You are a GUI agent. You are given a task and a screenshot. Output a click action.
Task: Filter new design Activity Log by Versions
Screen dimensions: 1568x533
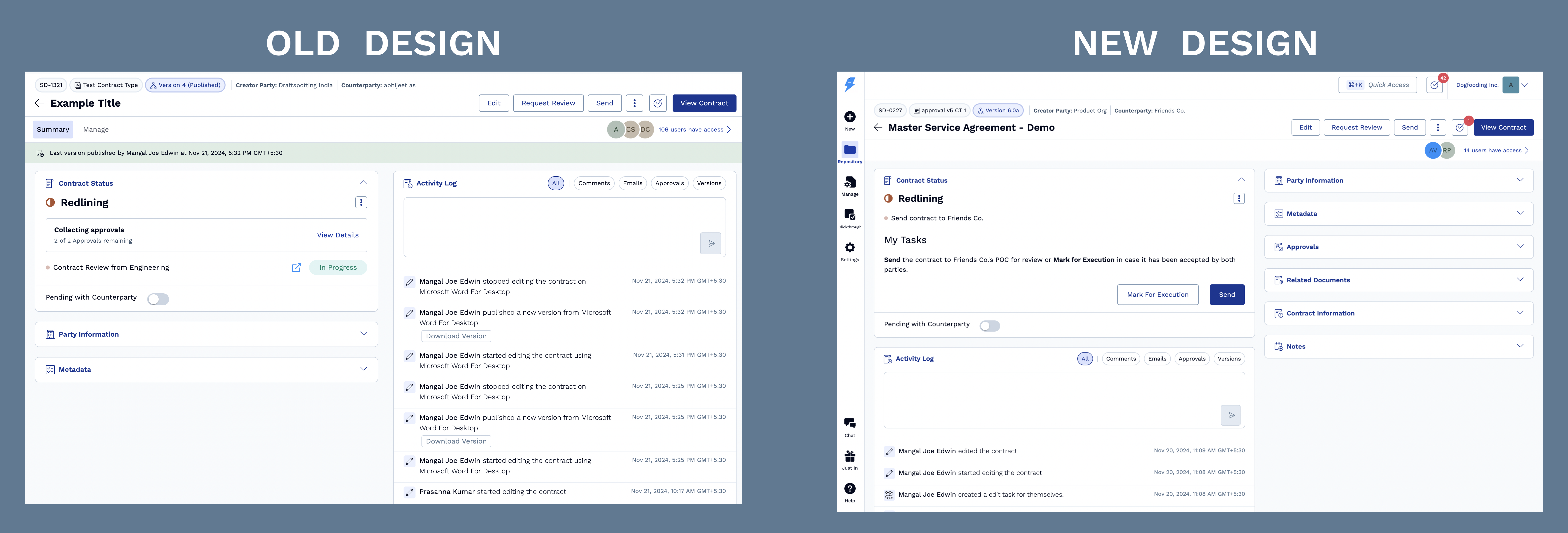[x=1229, y=359]
